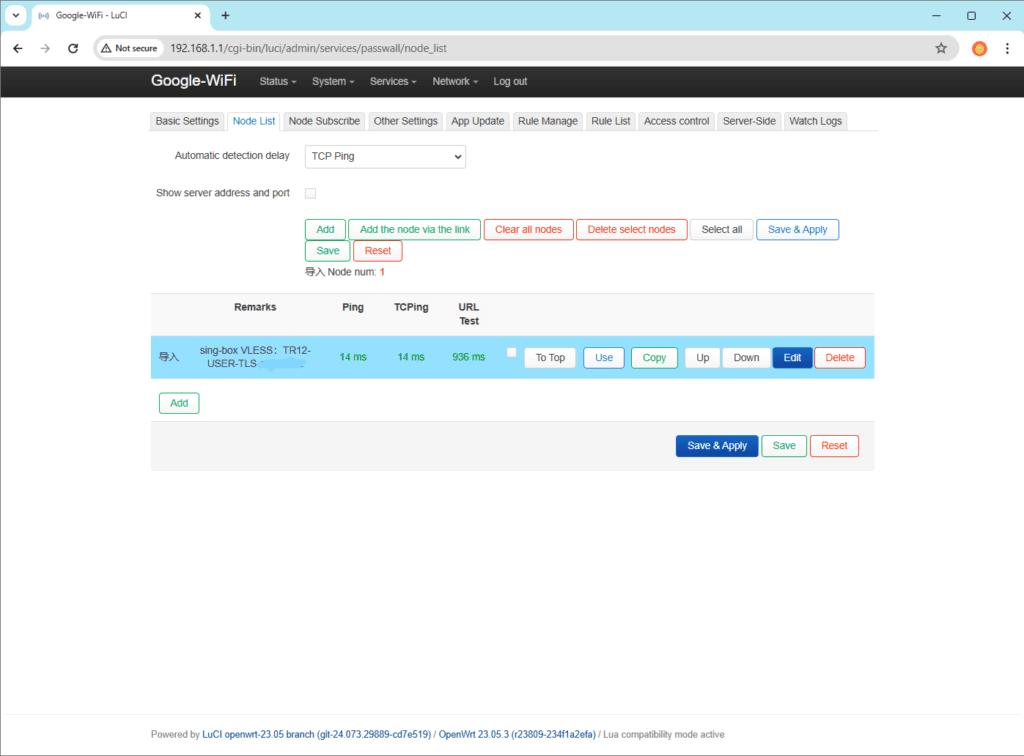Toggle Show server address and port checkbox
This screenshot has width=1024, height=756.
tap(311, 193)
